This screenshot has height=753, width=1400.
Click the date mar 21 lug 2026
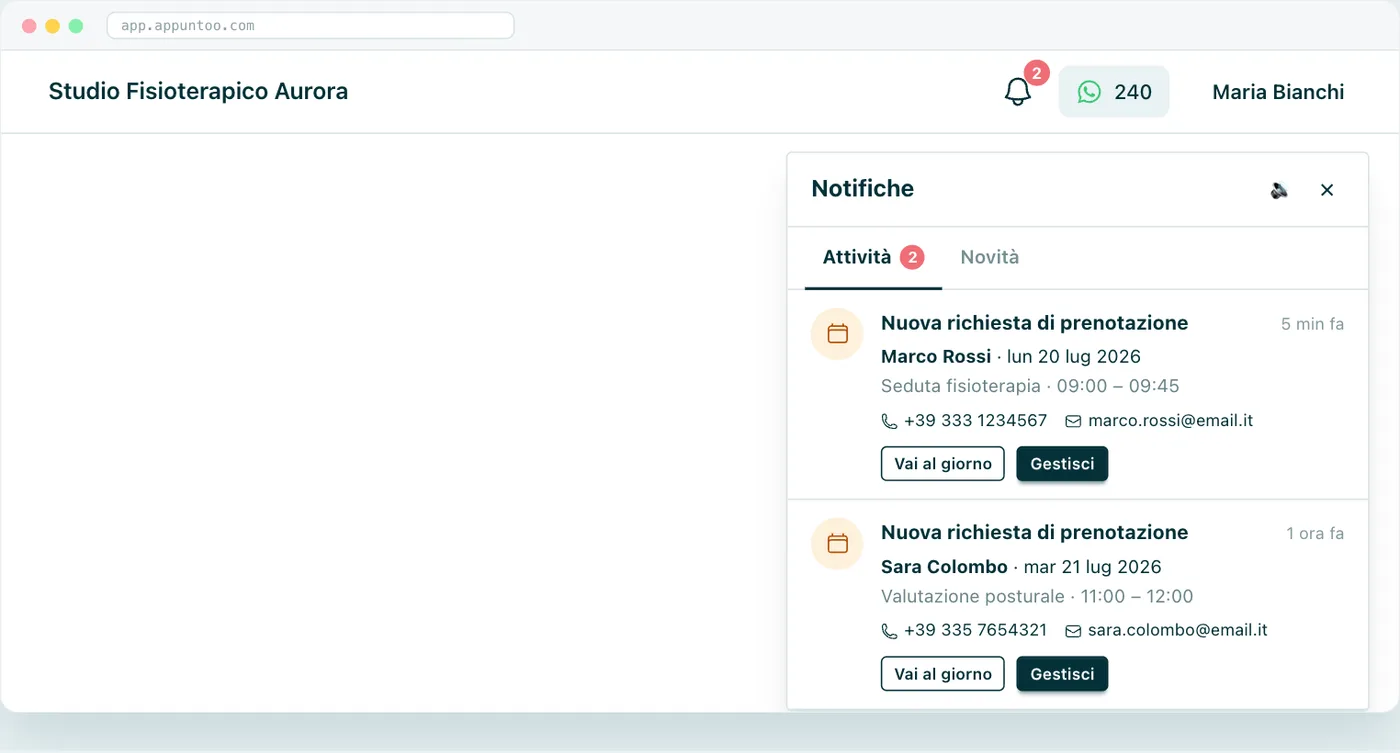pos(1093,567)
